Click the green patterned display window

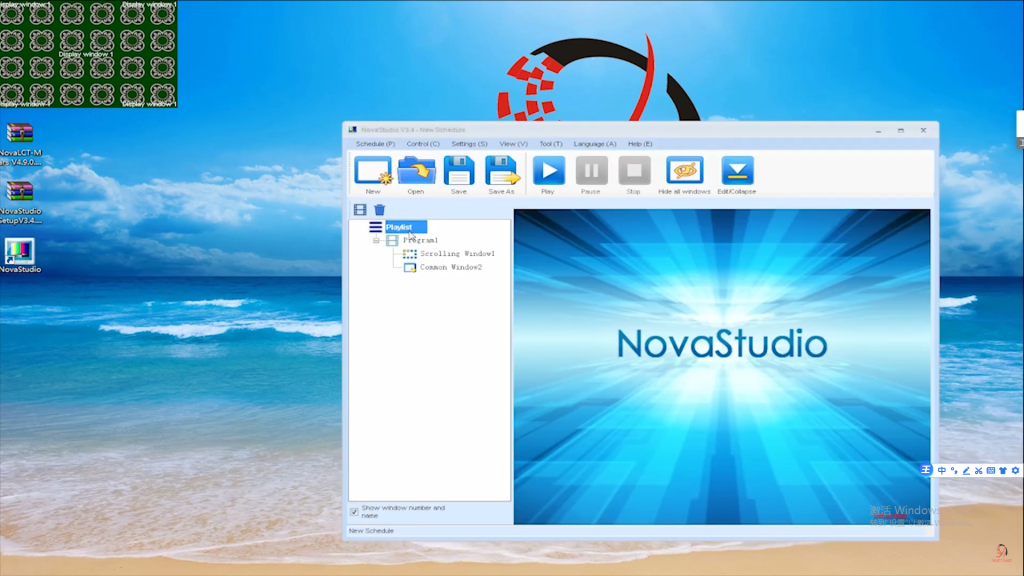click(88, 54)
